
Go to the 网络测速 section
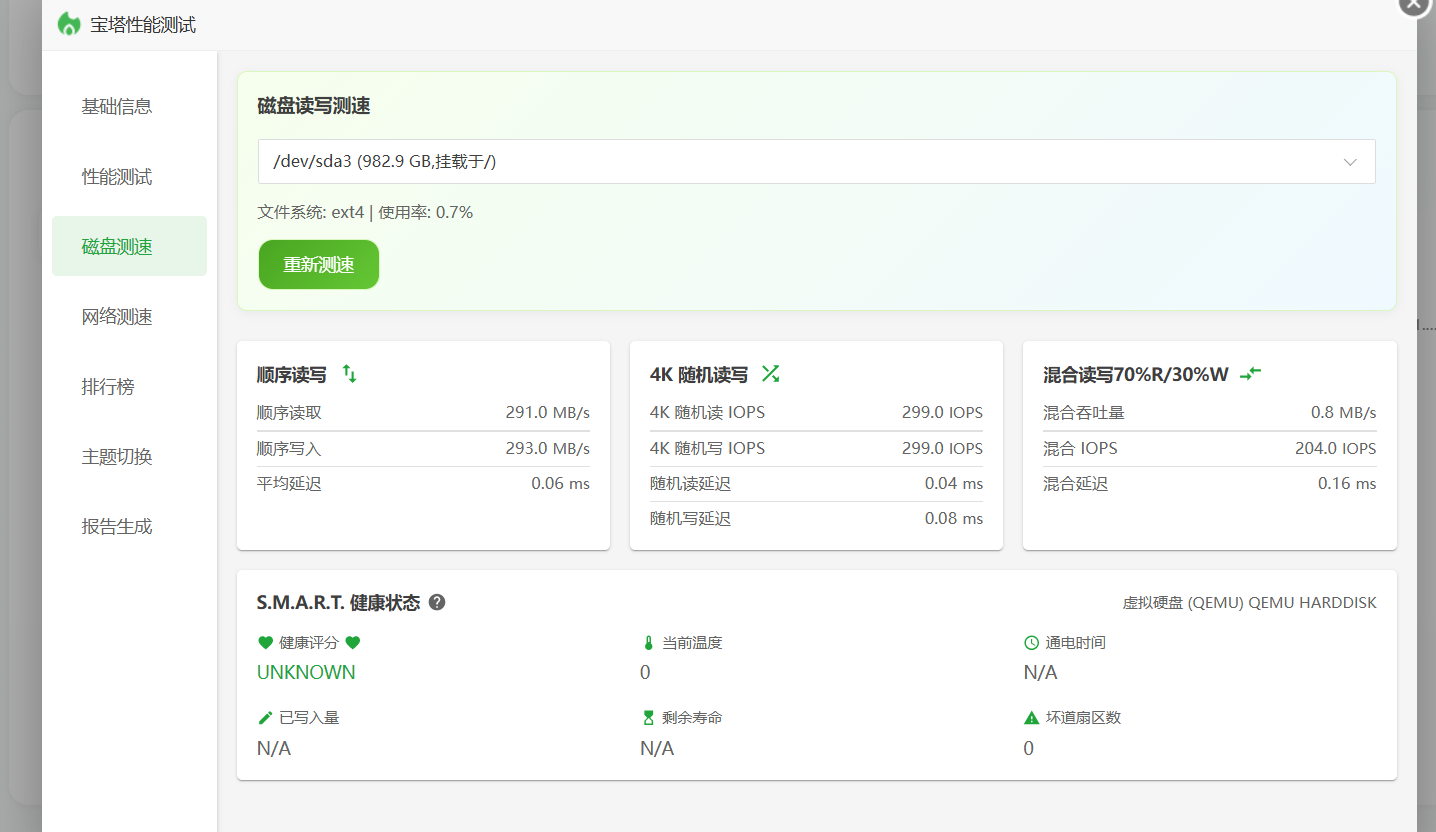pos(117,317)
